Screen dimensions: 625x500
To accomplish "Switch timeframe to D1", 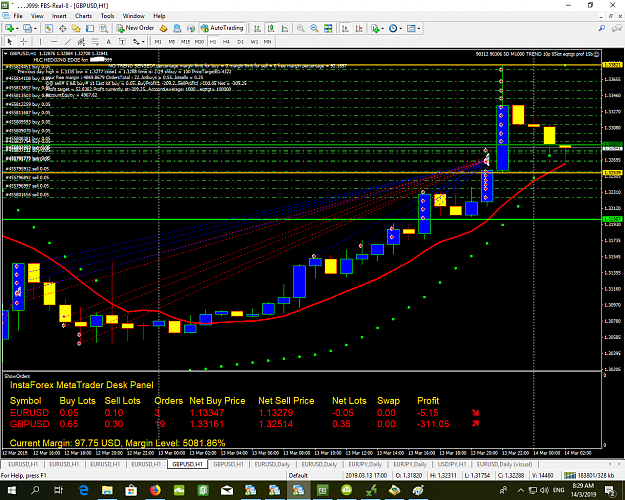I will point(240,41).
